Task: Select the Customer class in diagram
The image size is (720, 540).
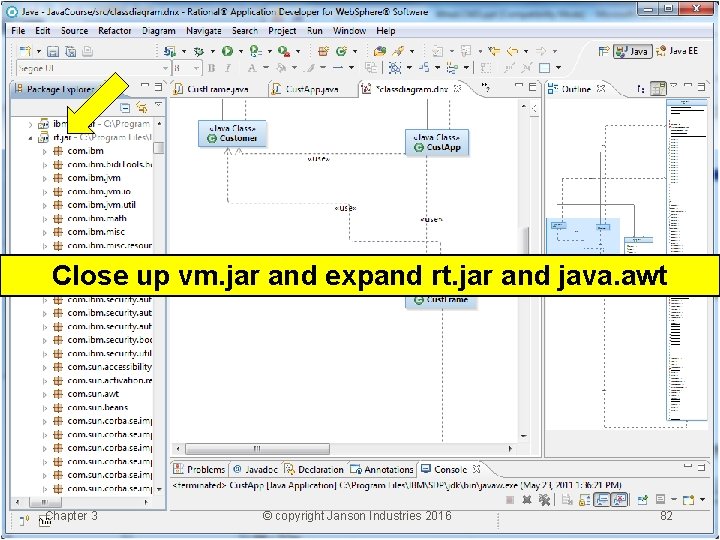Action: (x=232, y=134)
